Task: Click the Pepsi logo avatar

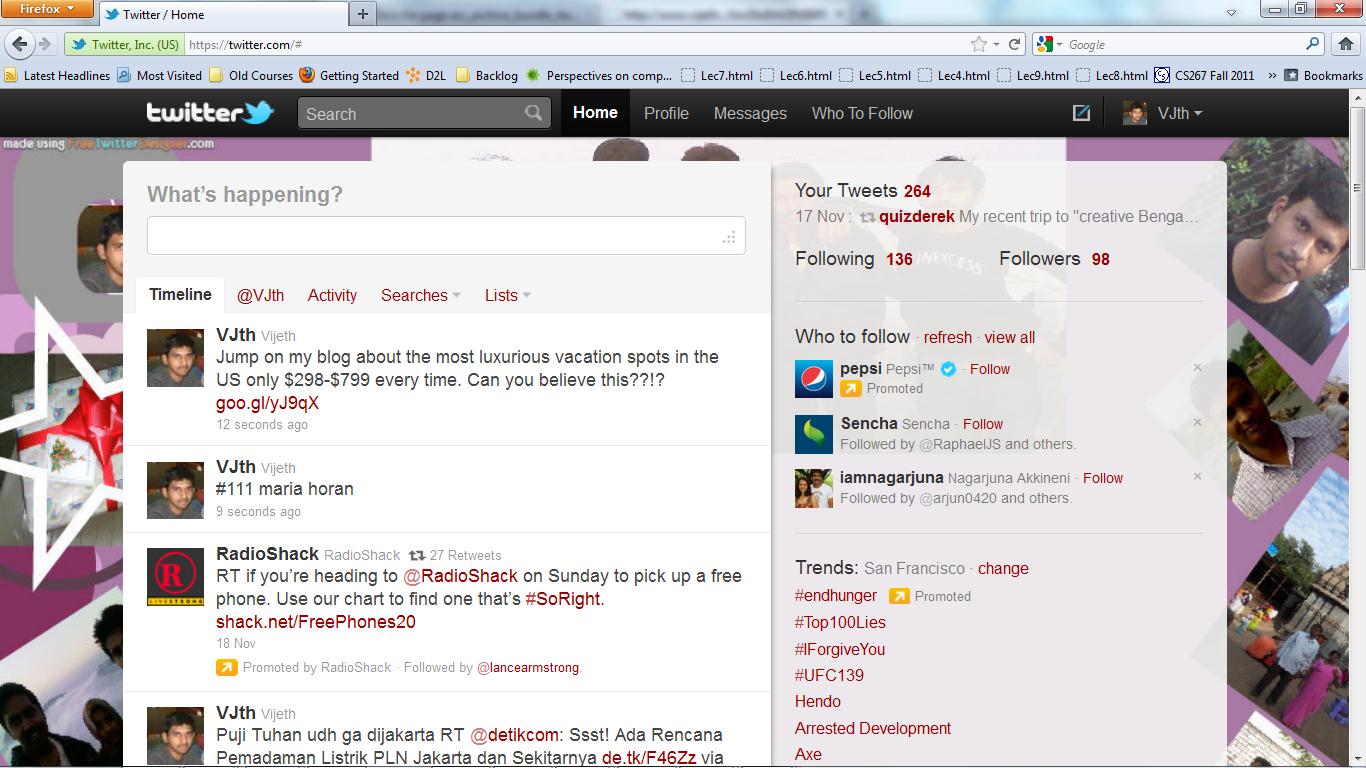Action: pyautogui.click(x=813, y=379)
